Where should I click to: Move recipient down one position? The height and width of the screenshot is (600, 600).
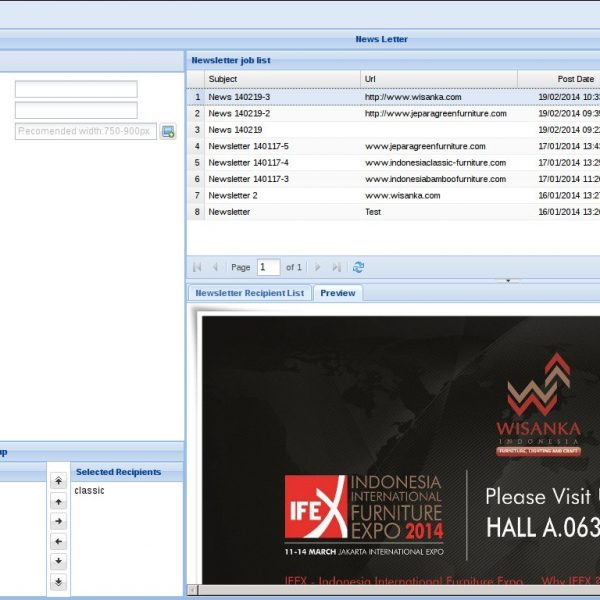click(59, 561)
